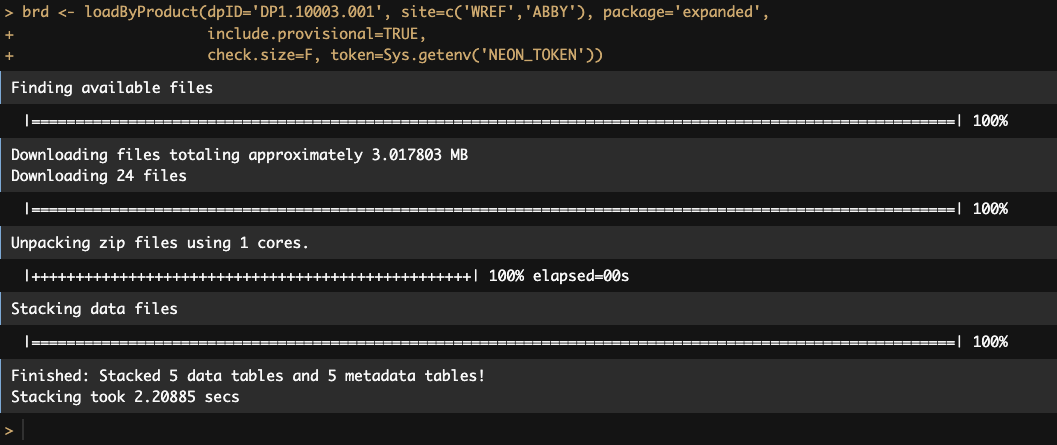Click the 'loadByProduct' function name

pyautogui.click(x=142, y=13)
